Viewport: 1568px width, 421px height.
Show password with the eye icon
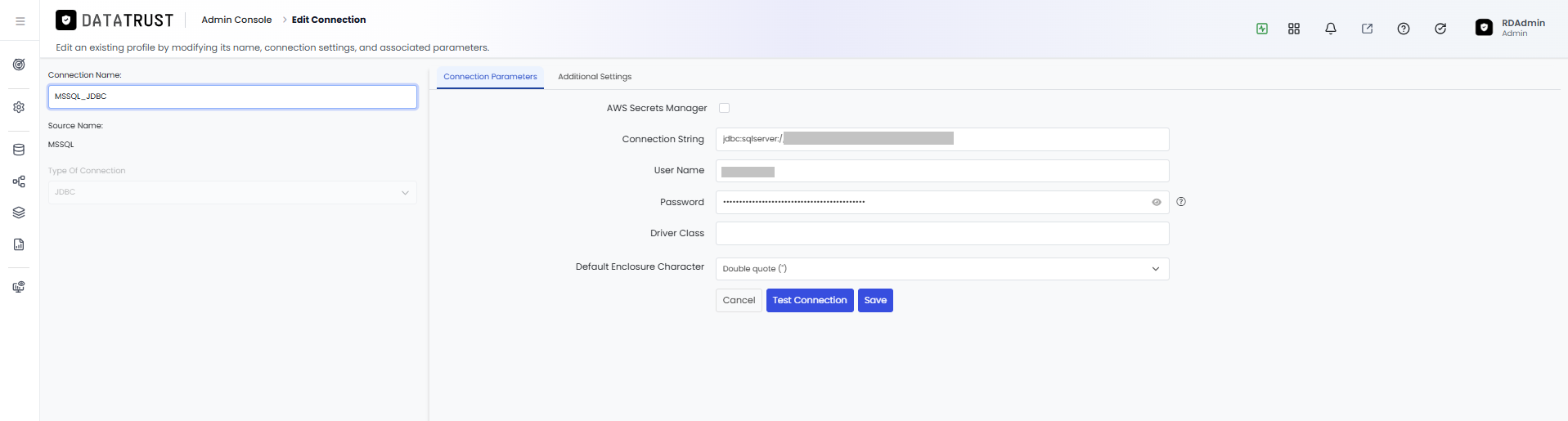(1157, 202)
